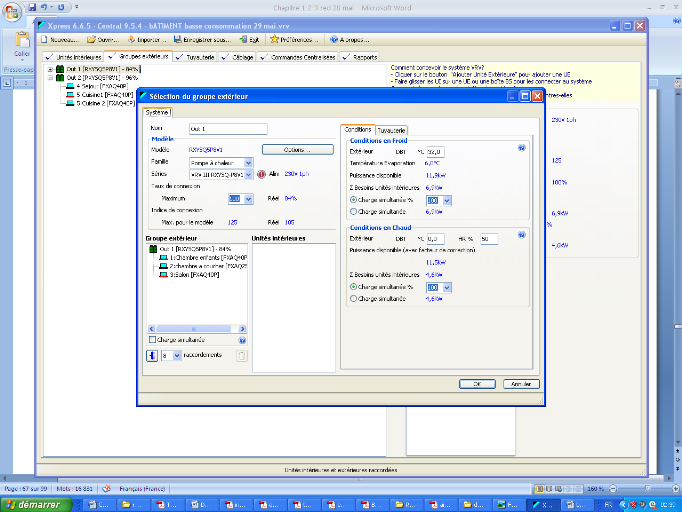Image resolution: width=682 pixels, height=512 pixels.
Task: Click the blue help icon in Conditions en Froid
Action: pos(522,148)
